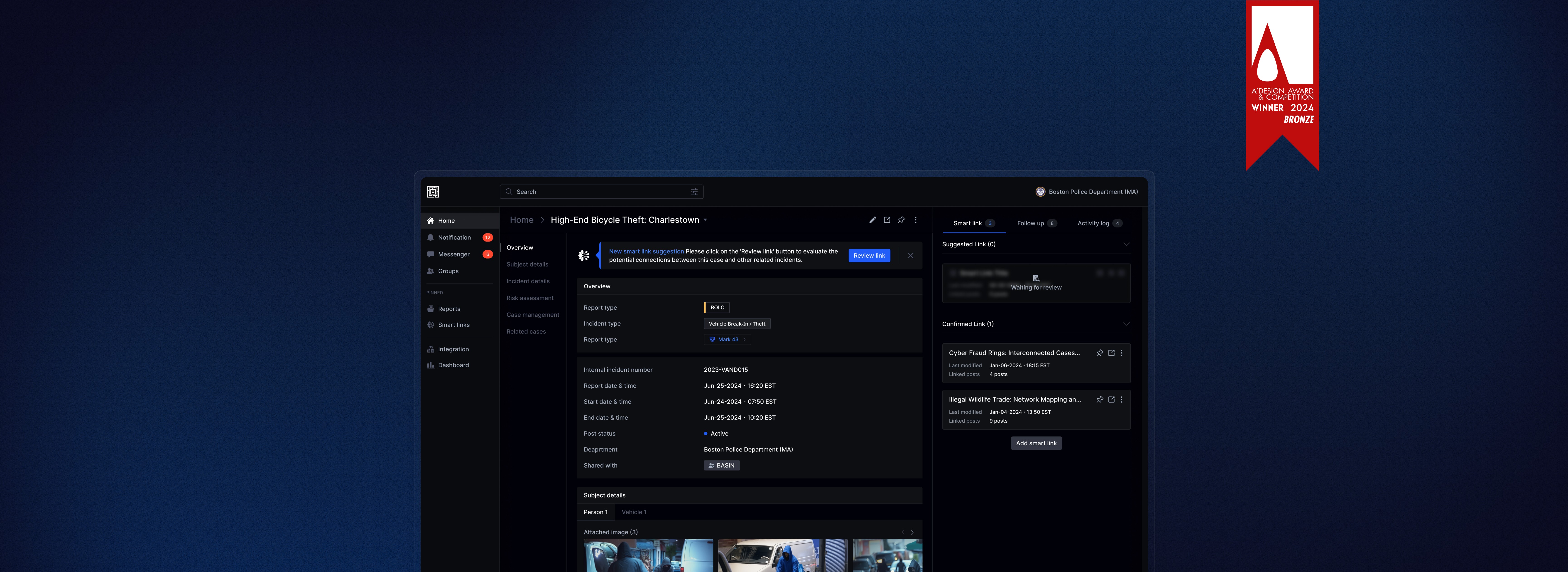The height and width of the screenshot is (572, 1568).
Task: Click the Vehicle Break-In / Theft tag
Action: pyautogui.click(x=737, y=324)
